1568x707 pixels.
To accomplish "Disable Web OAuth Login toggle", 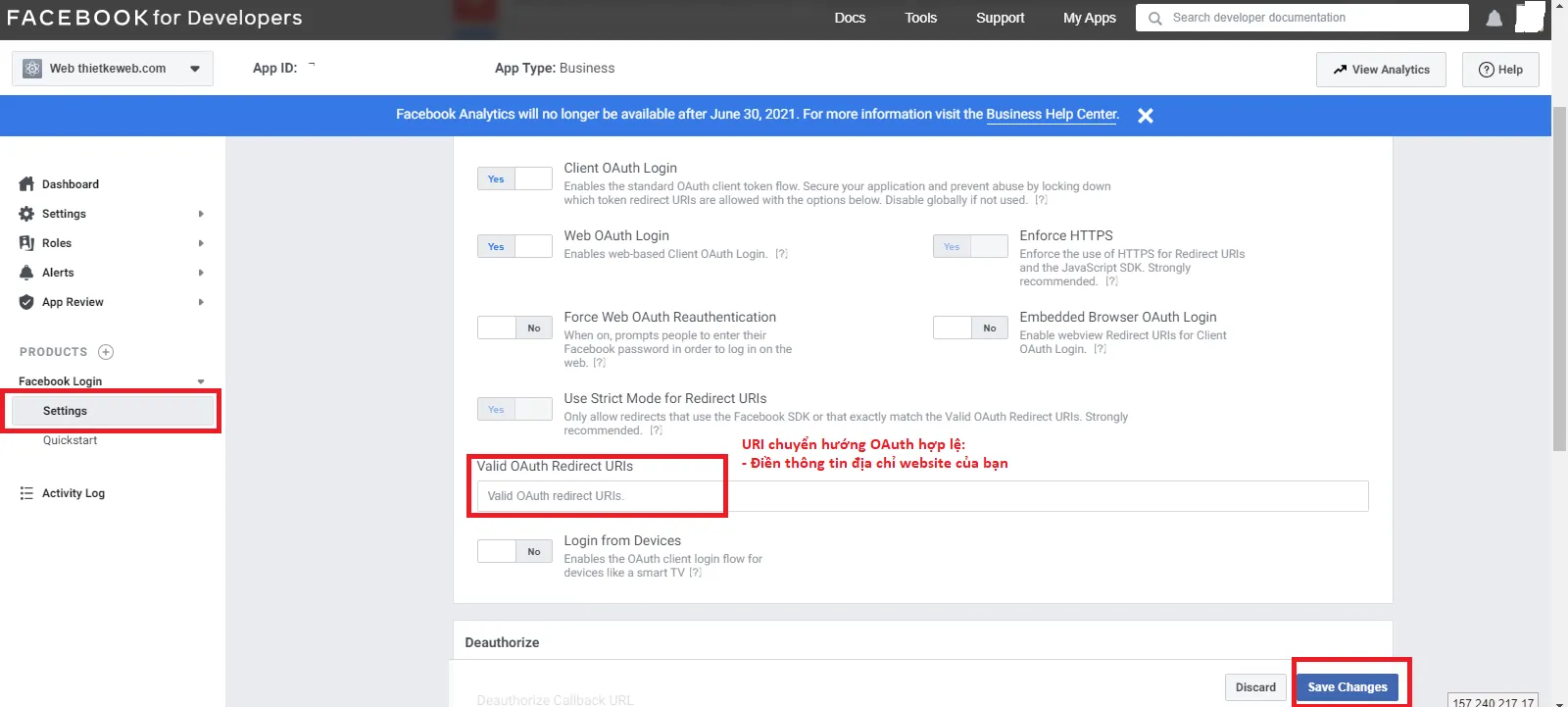I will coord(514,246).
